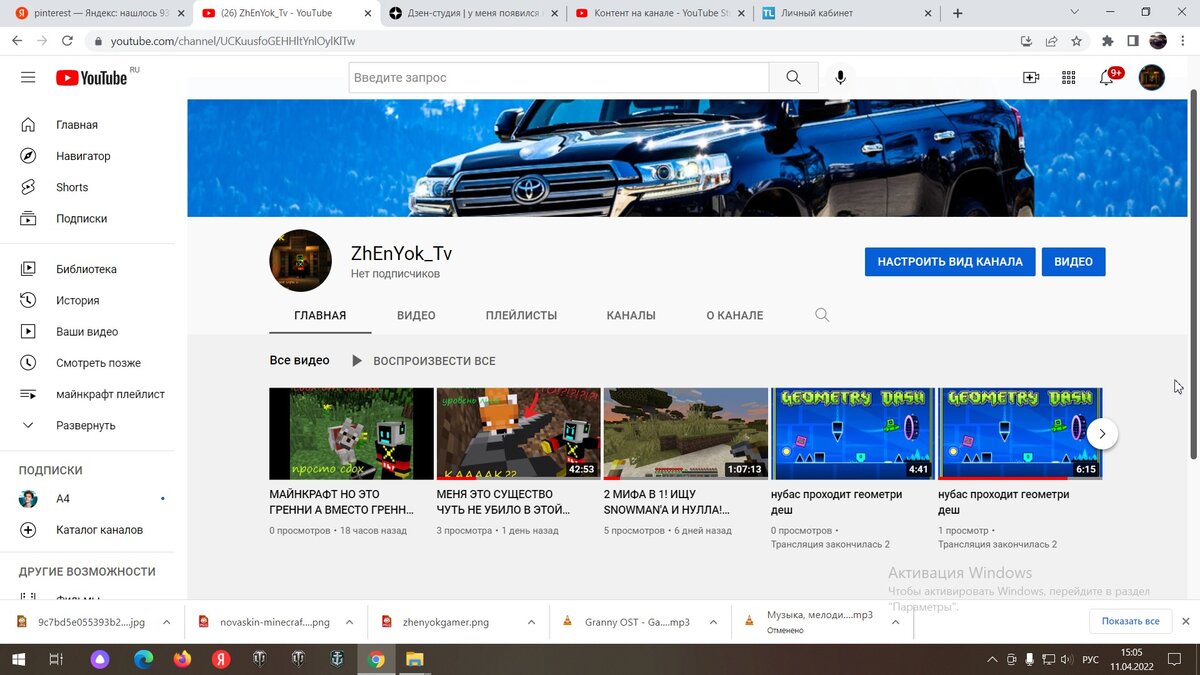Open Chrome from the Windows taskbar
Image resolution: width=1200 pixels, height=675 pixels.
[376, 659]
